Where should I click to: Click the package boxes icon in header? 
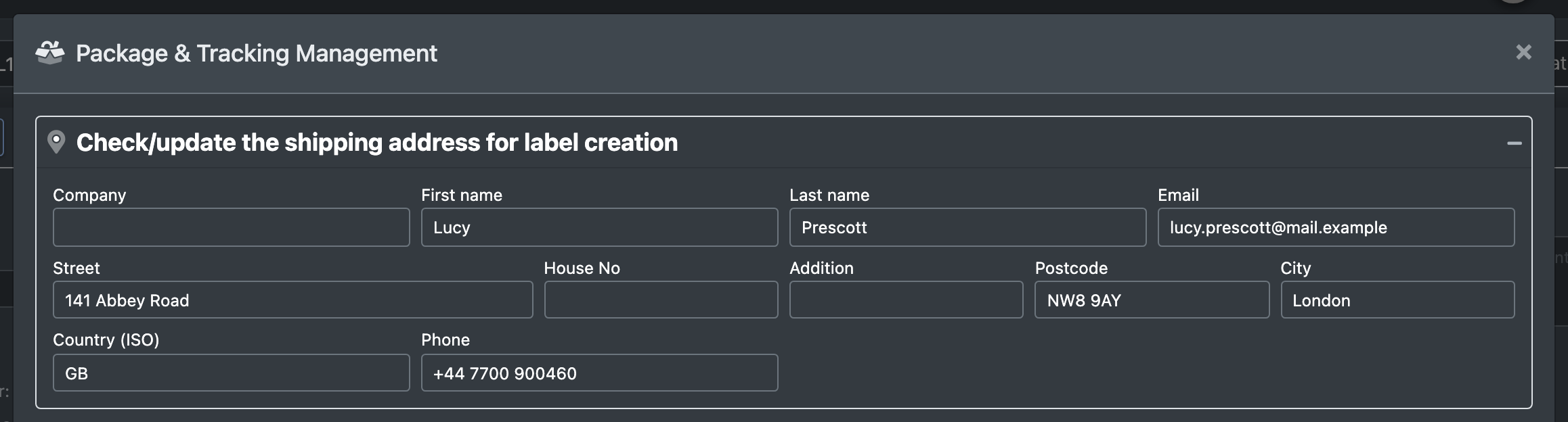coord(49,53)
